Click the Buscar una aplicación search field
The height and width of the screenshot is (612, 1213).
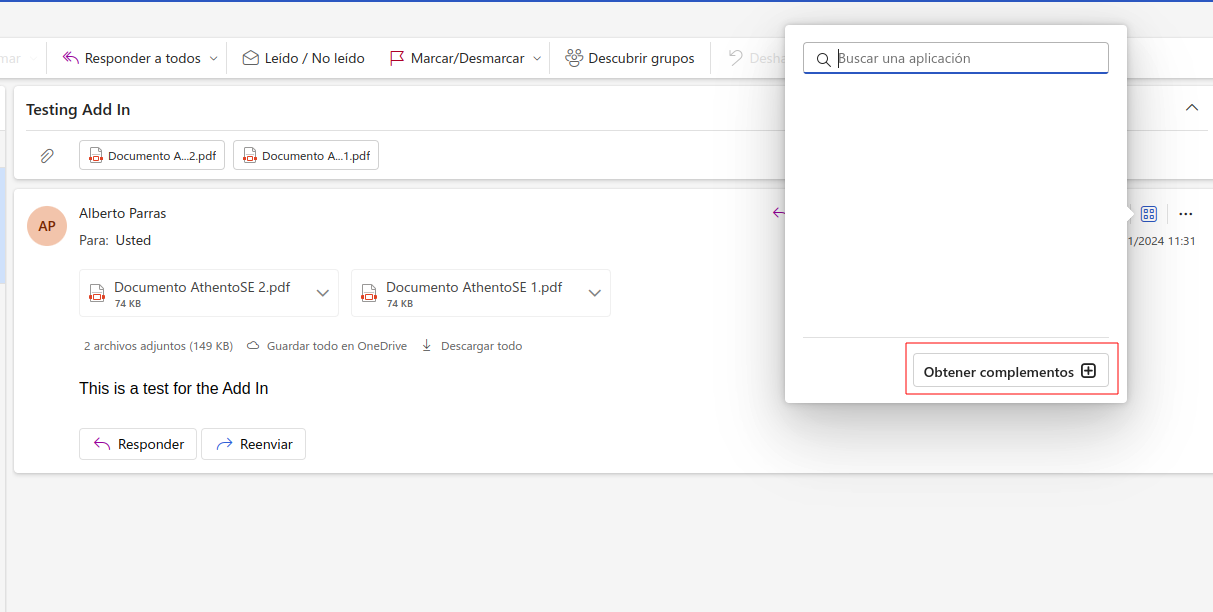coord(965,58)
